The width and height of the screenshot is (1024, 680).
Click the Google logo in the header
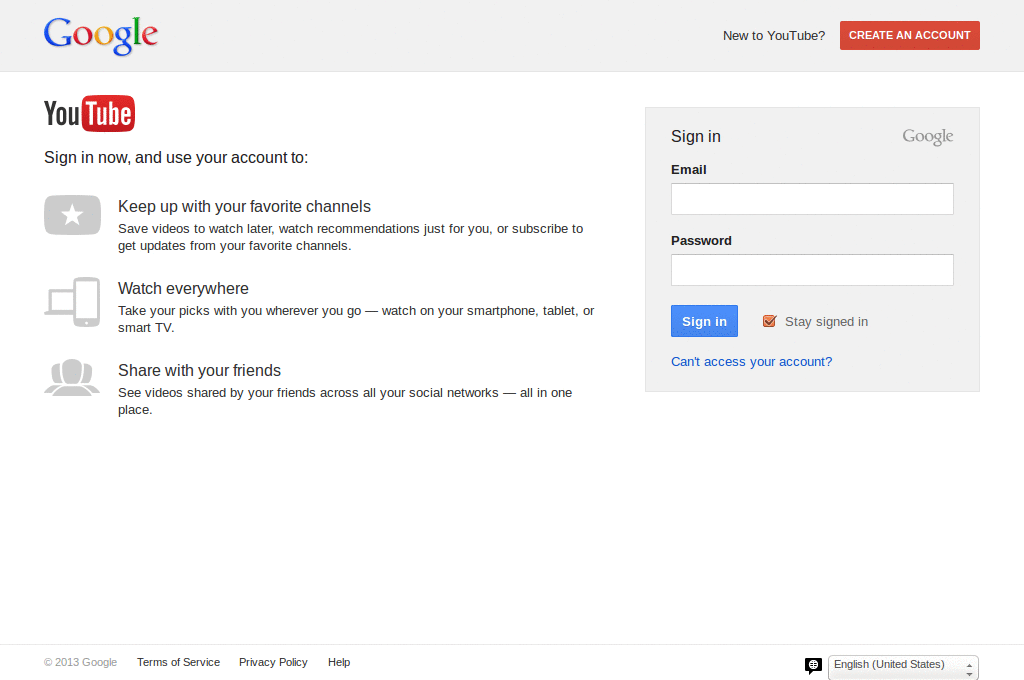[x=101, y=35]
